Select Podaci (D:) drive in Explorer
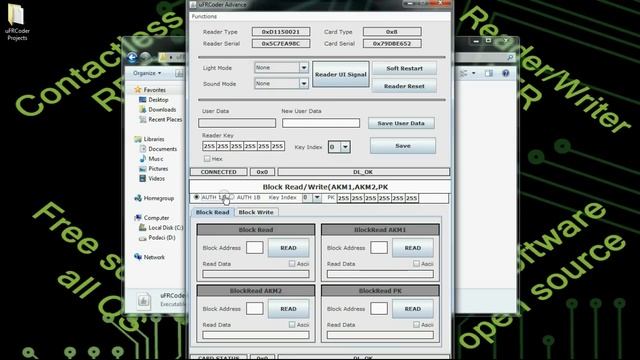The image size is (640, 360). pos(157,238)
